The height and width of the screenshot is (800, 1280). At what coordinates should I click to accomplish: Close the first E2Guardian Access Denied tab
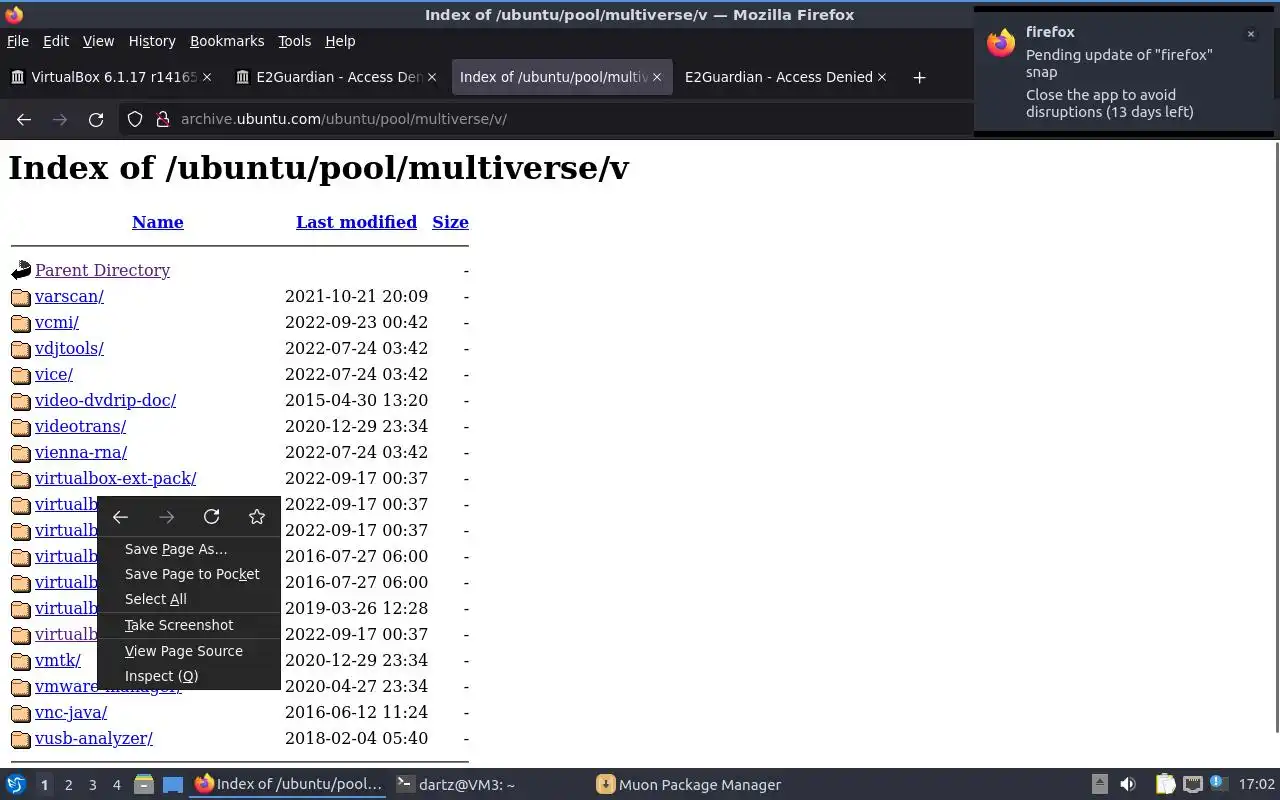pyautogui.click(x=432, y=77)
